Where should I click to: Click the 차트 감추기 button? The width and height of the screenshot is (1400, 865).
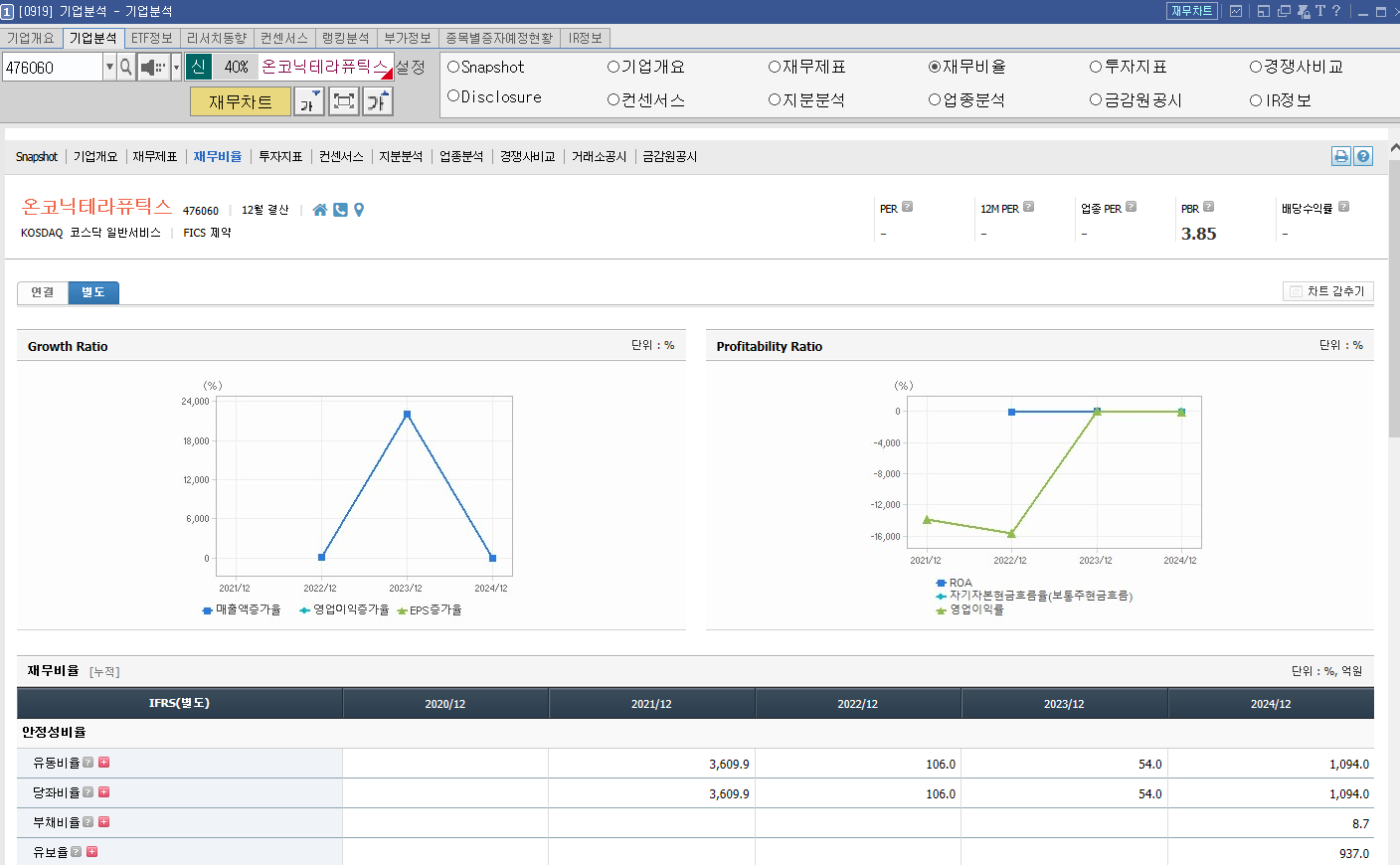[1328, 291]
